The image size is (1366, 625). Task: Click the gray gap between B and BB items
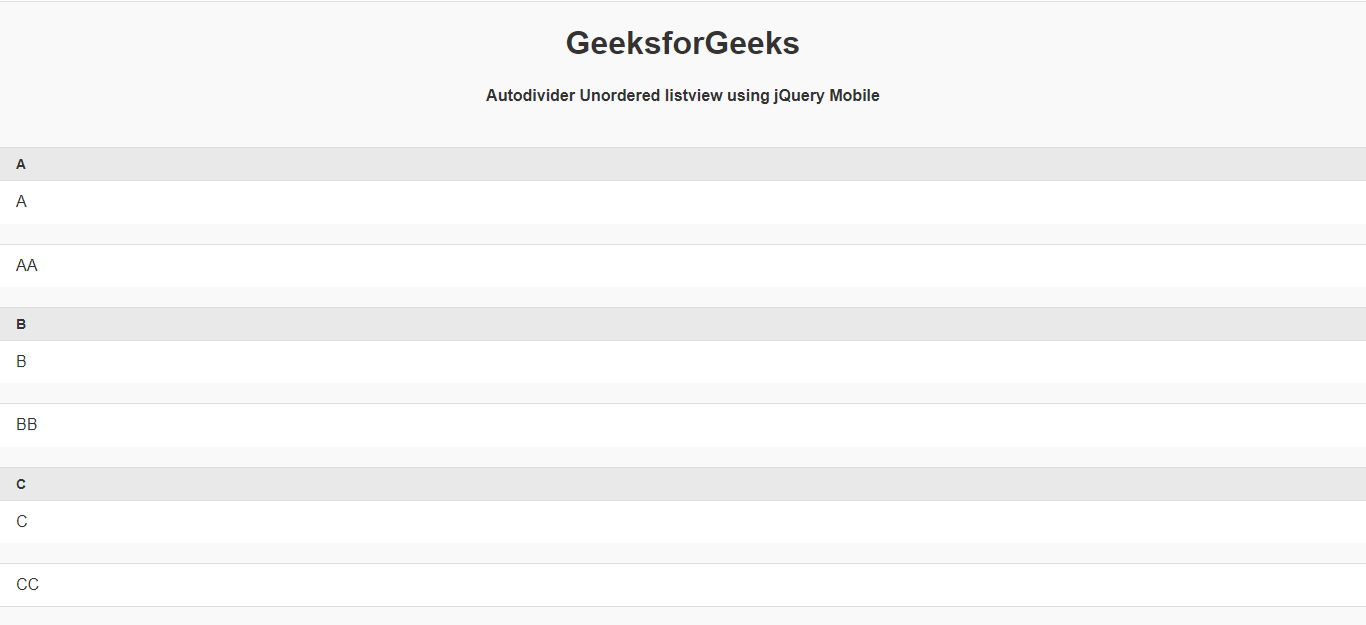[683, 393]
